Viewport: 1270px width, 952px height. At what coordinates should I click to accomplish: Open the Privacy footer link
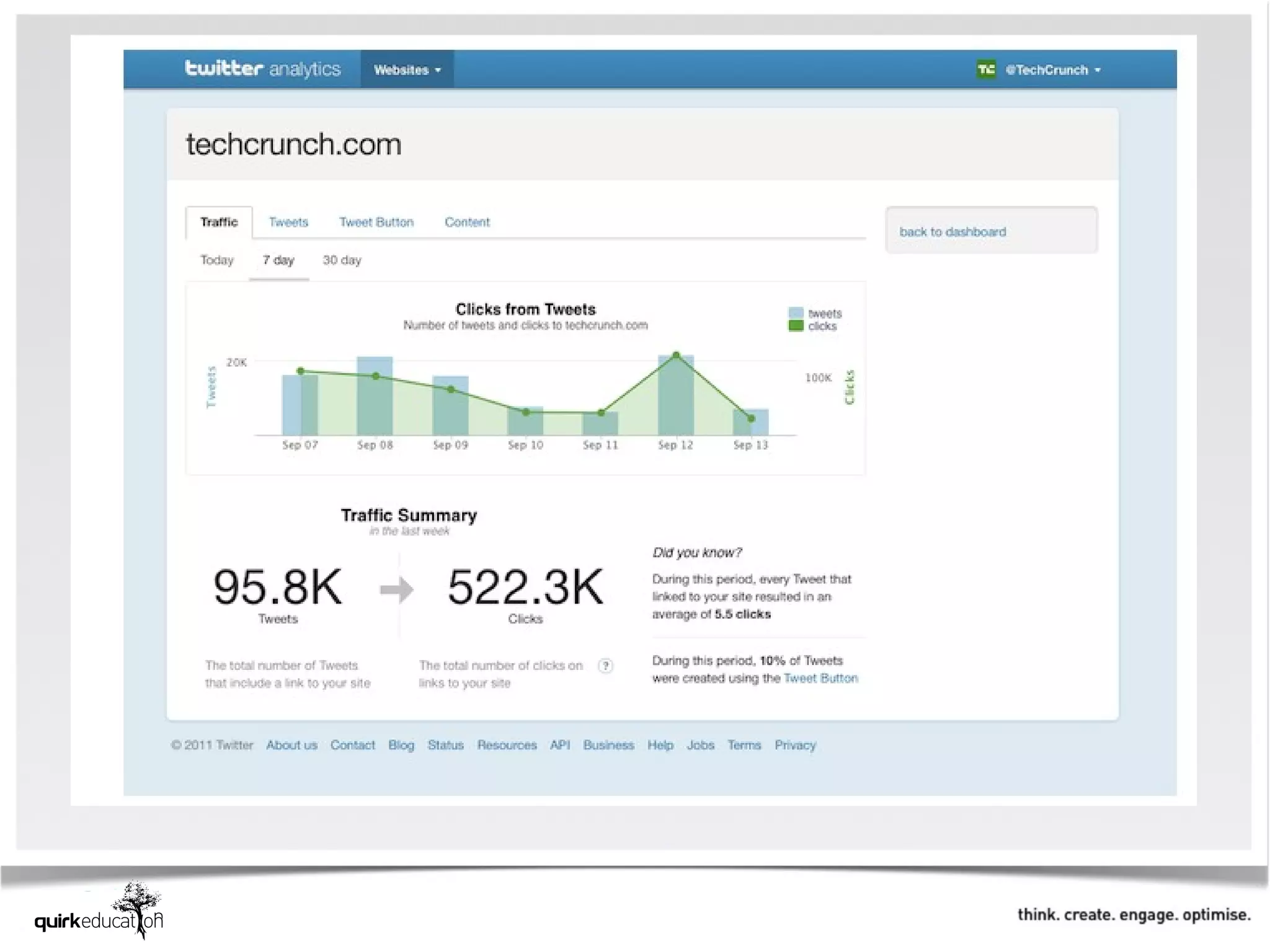tap(795, 745)
